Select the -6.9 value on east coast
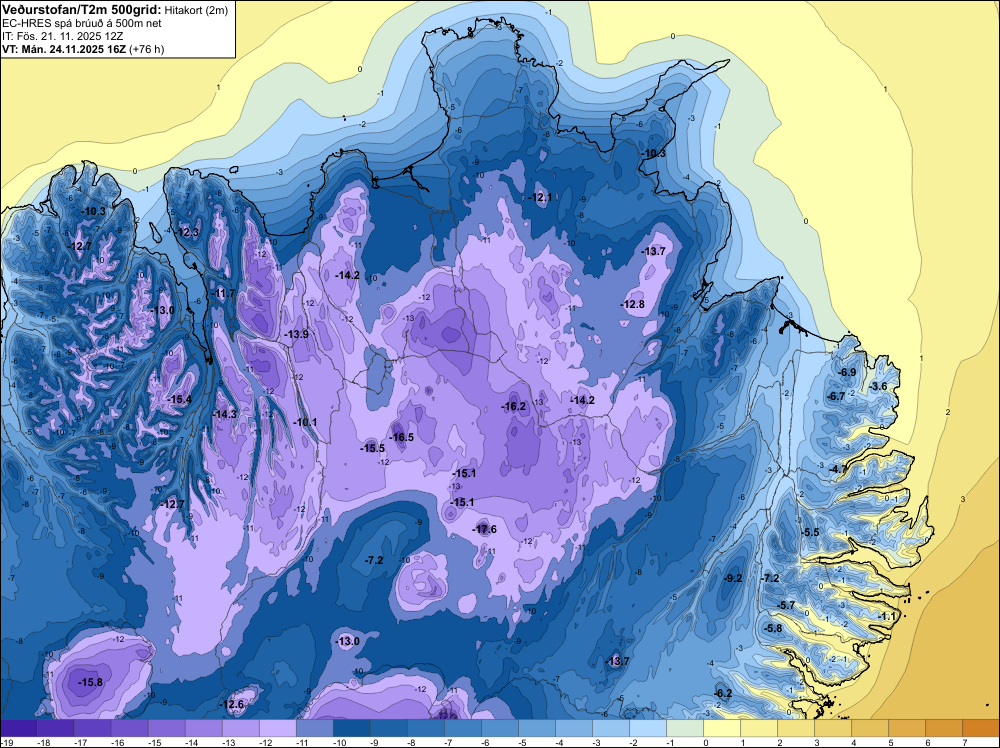The height and width of the screenshot is (748, 1000). 848,372
